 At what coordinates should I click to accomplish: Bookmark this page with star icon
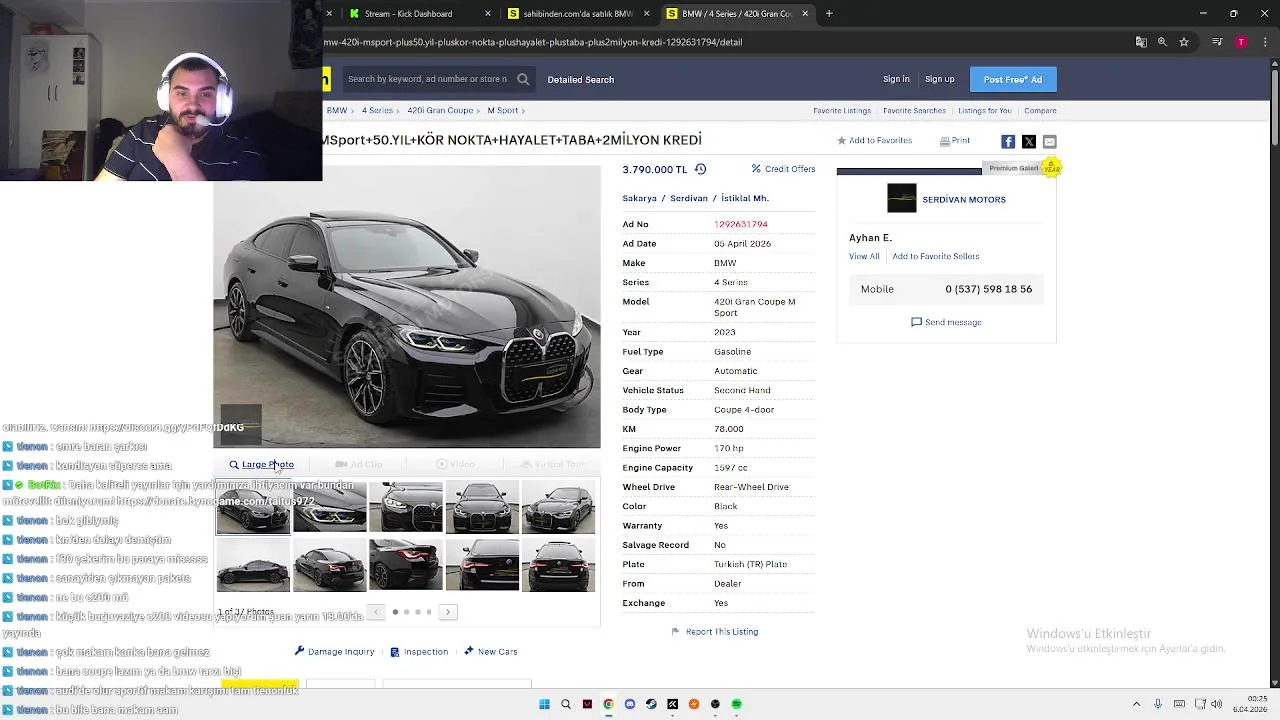pos(1184,42)
